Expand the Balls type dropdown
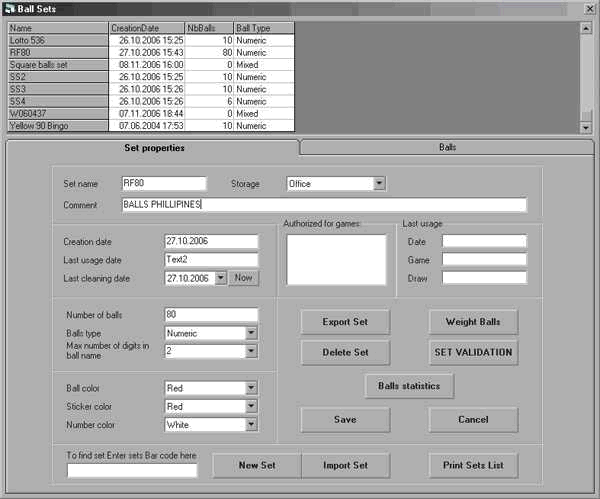 [251, 333]
